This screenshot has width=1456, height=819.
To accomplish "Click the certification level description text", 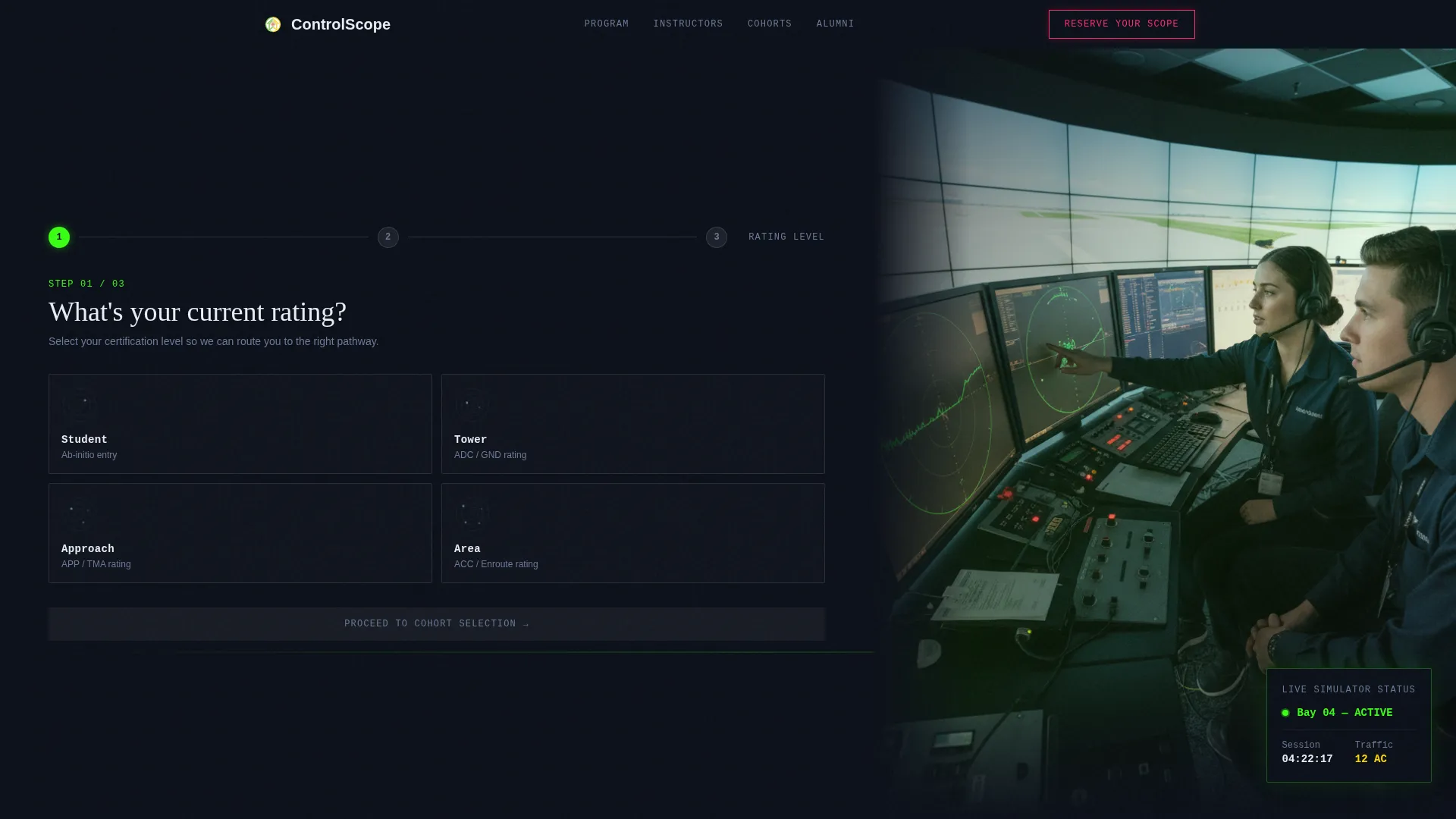I will 213,341.
